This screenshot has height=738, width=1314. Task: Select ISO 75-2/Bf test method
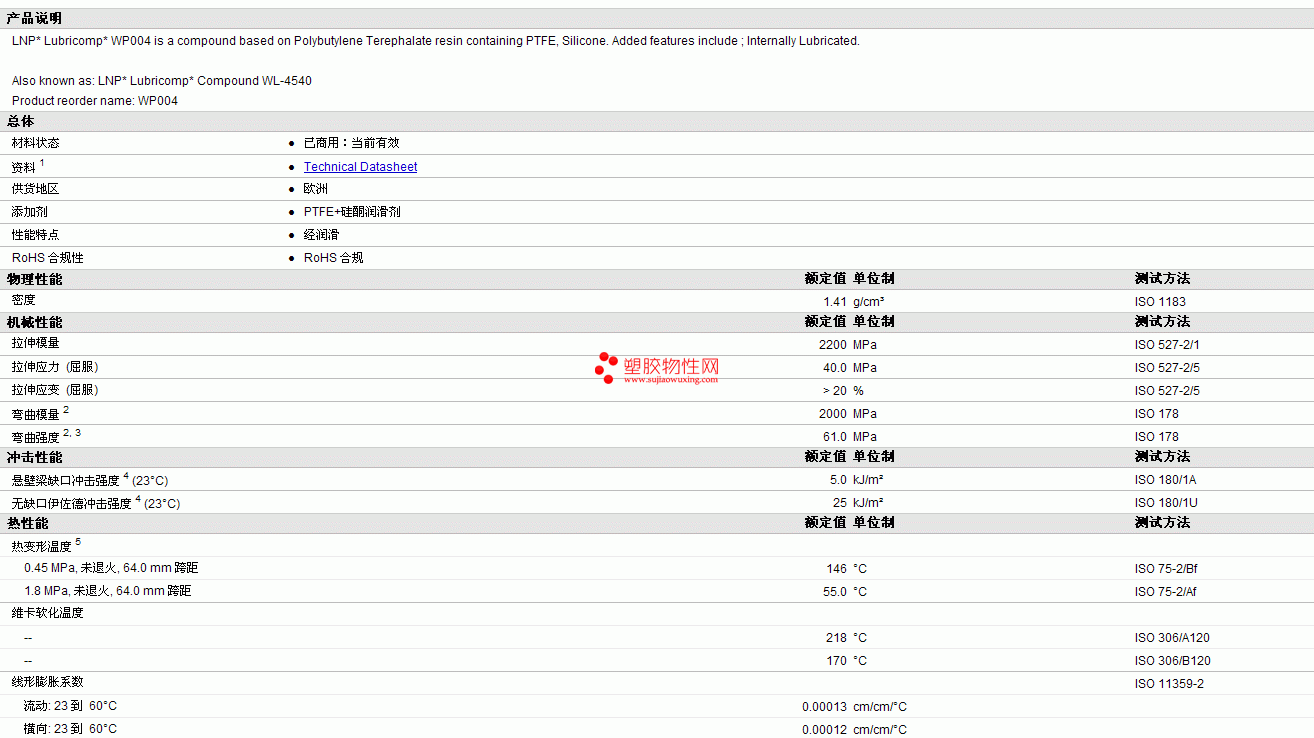click(1166, 569)
